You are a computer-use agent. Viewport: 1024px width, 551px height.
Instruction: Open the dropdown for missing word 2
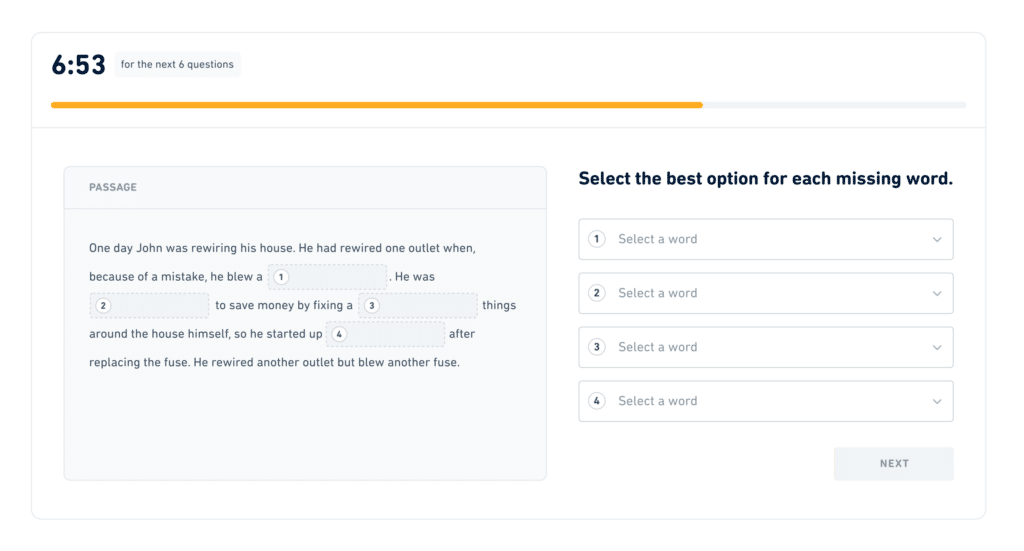point(765,293)
